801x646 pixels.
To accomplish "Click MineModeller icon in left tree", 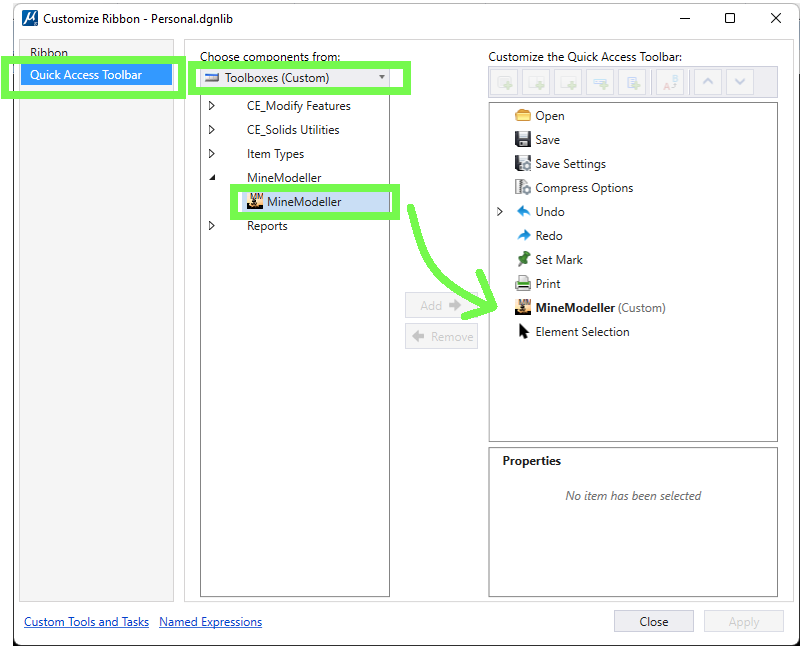I will (254, 201).
